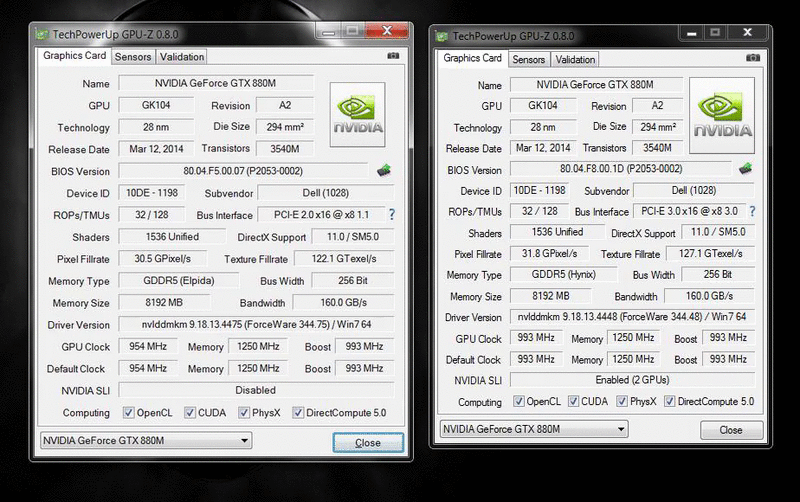Toggle OpenCL checkbox in left window

pyautogui.click(x=129, y=412)
